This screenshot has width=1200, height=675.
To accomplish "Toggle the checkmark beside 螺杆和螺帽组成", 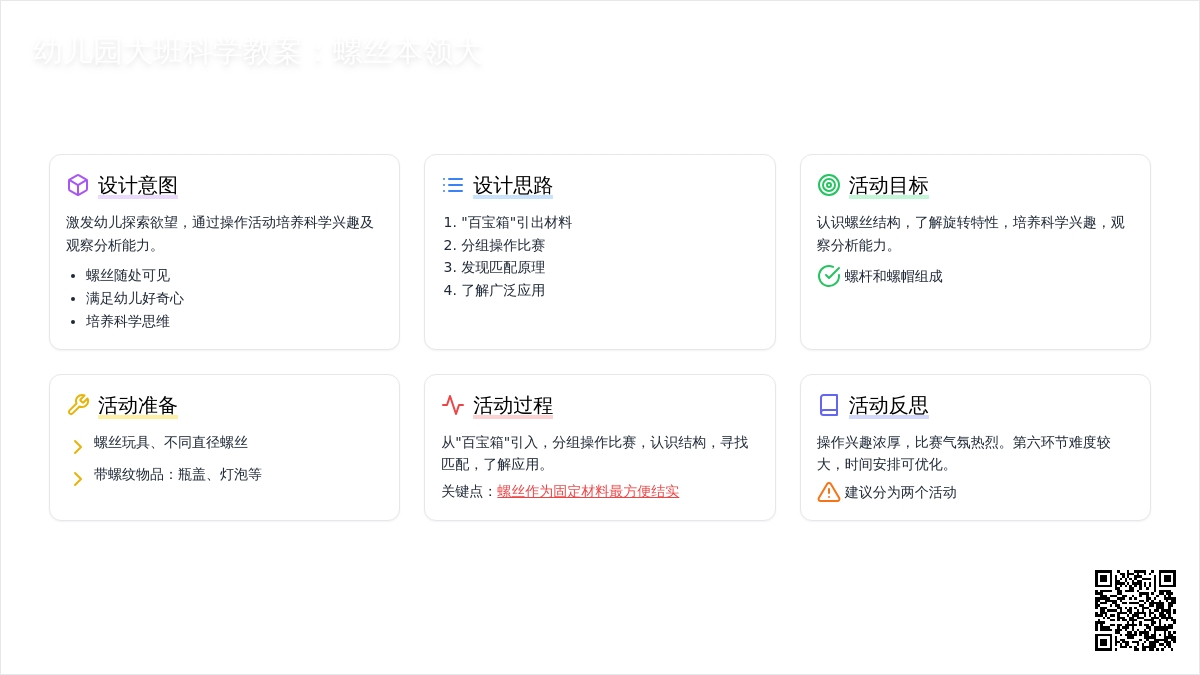I will [886, 276].
